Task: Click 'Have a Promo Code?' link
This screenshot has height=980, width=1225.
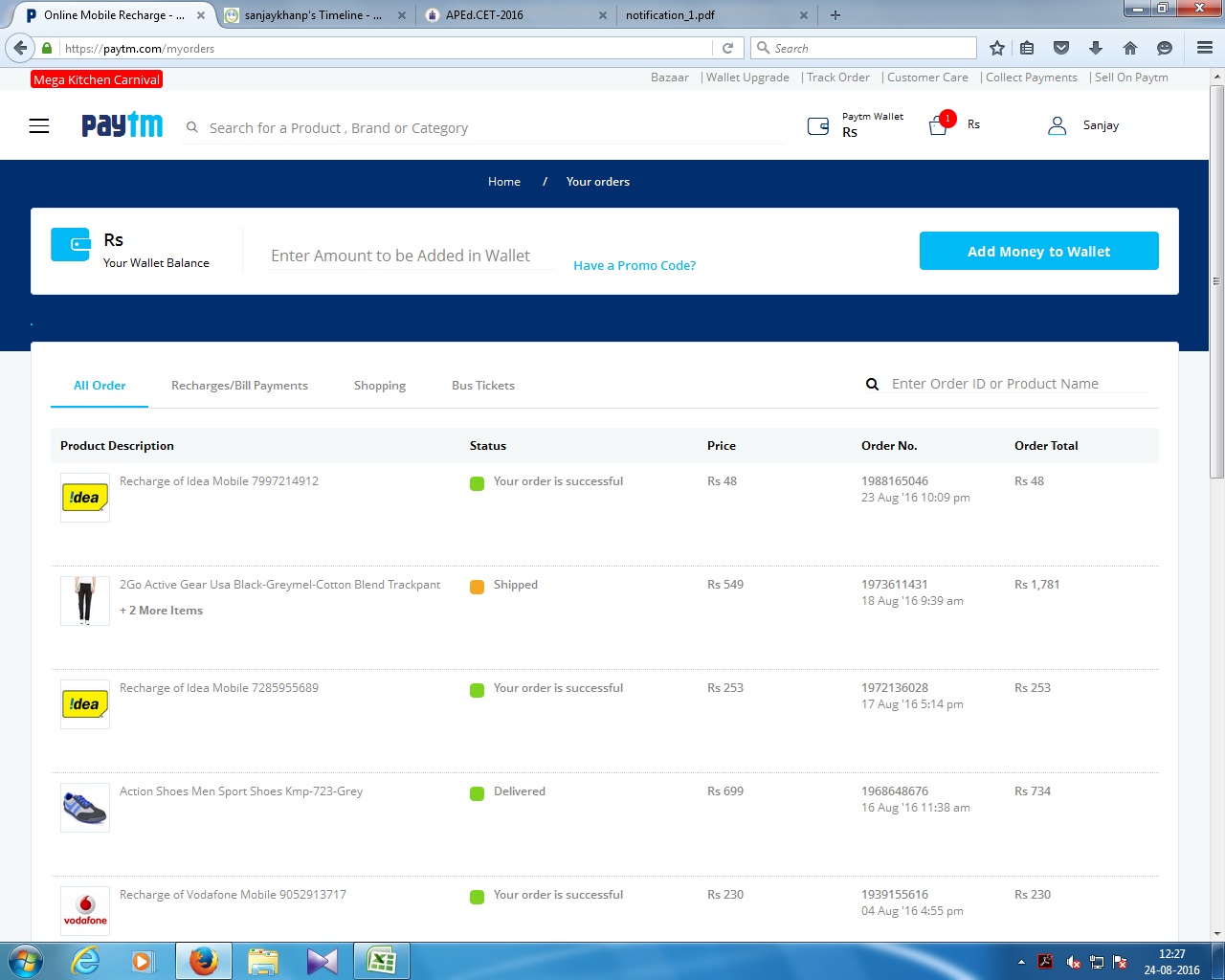Action: point(635,265)
